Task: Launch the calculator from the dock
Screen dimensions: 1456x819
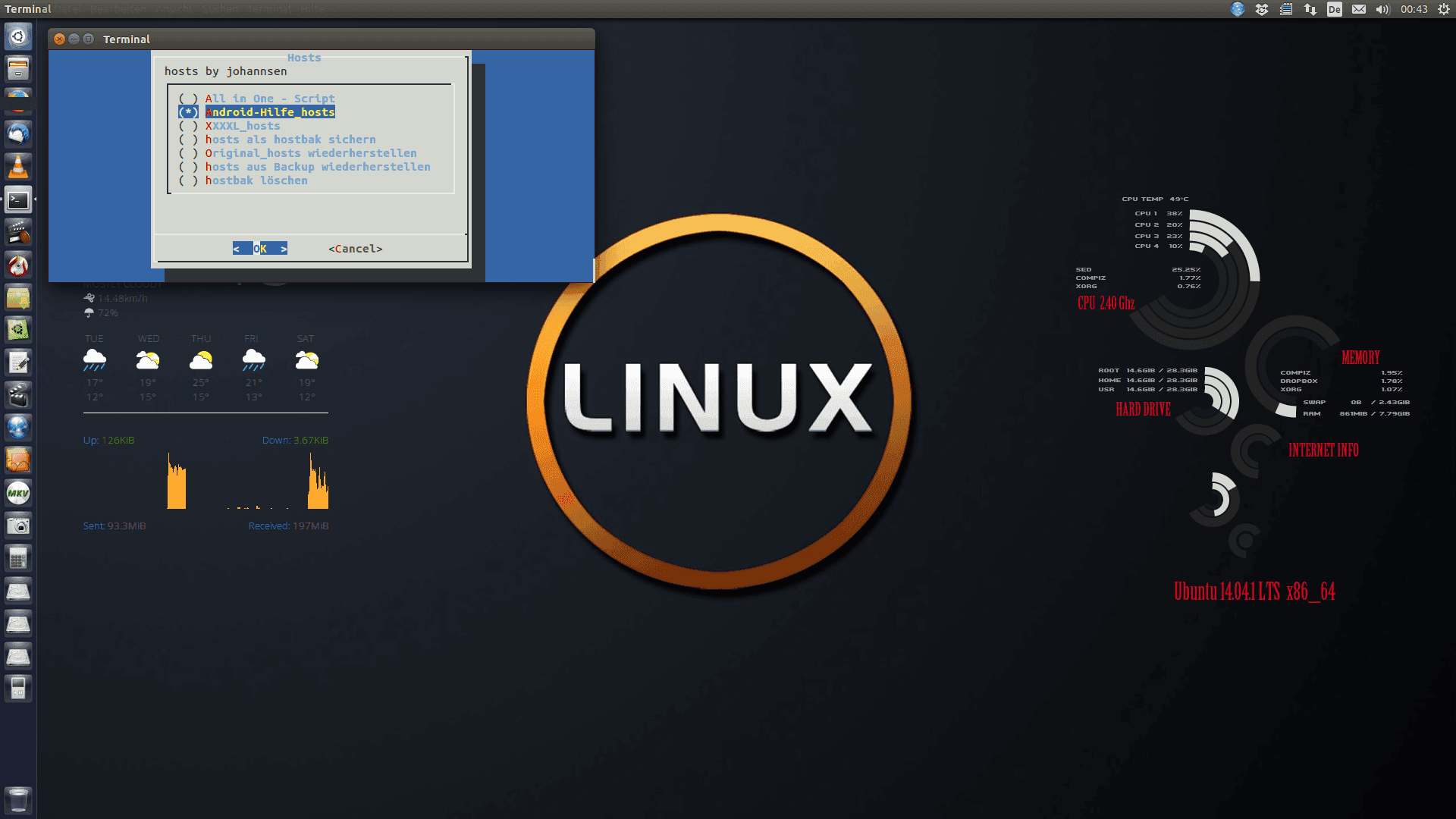Action: click(x=18, y=558)
